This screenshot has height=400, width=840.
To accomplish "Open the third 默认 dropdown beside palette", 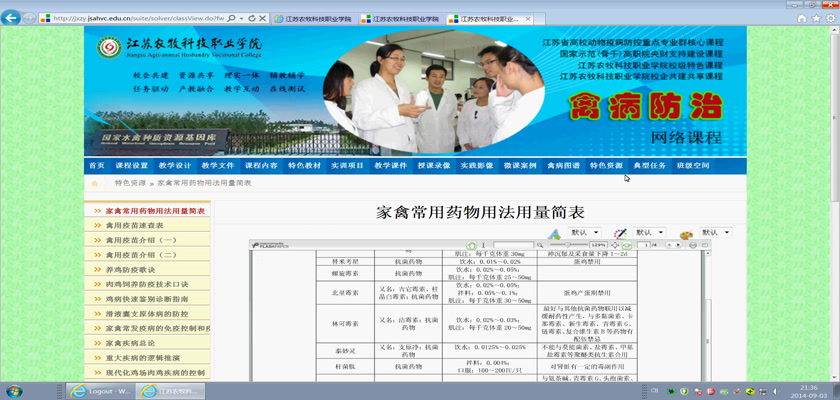I will [x=715, y=233].
